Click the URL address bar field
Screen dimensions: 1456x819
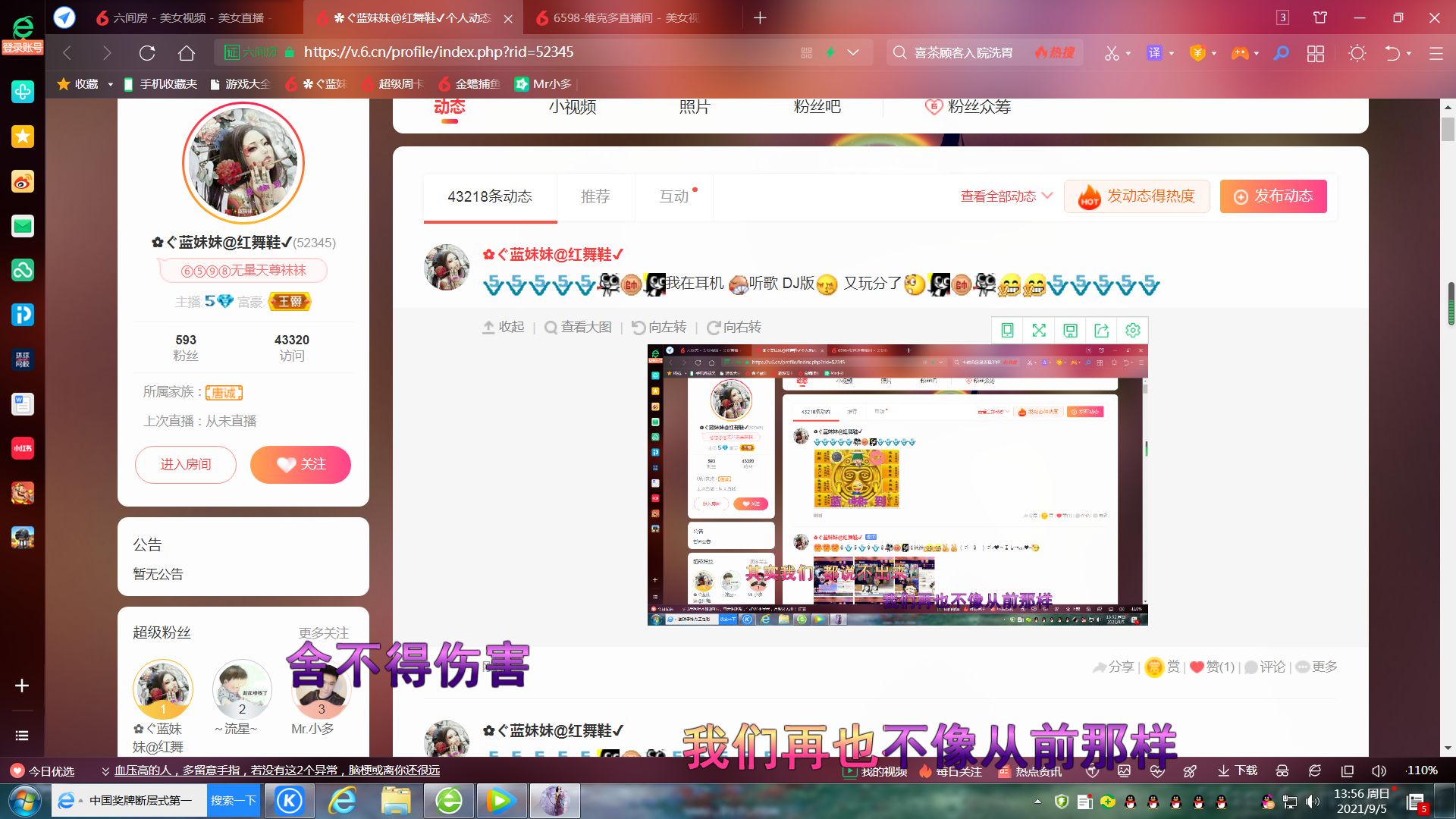(543, 52)
